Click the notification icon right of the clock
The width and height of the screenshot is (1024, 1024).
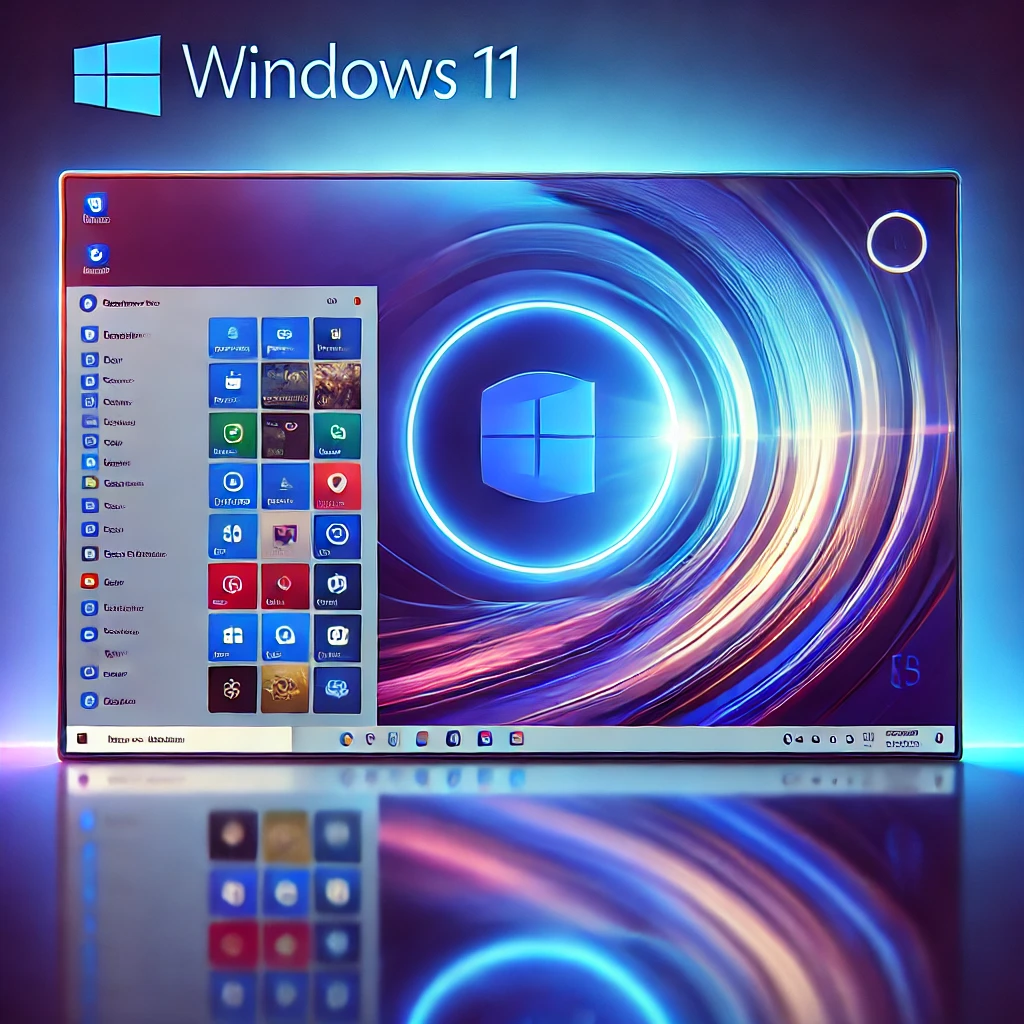939,738
